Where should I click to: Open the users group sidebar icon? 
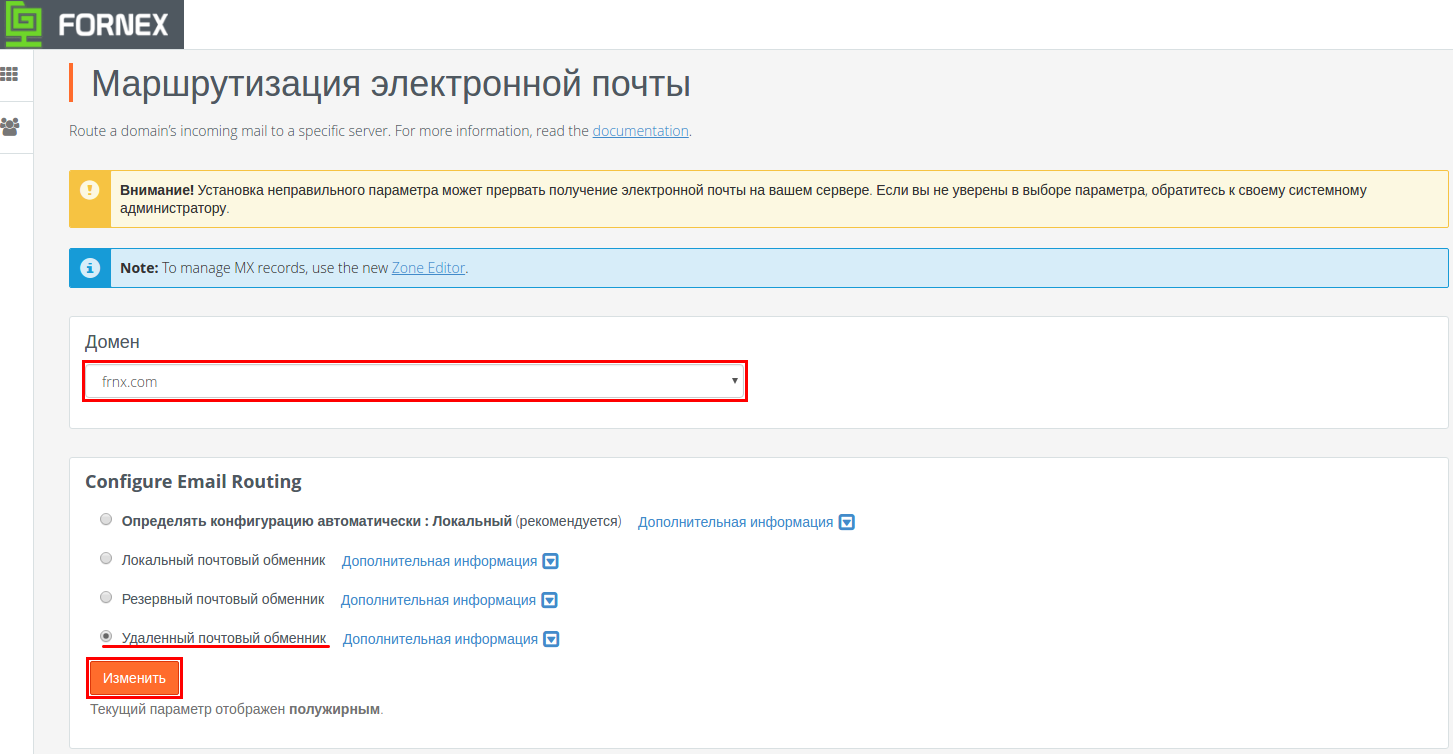coord(10,127)
